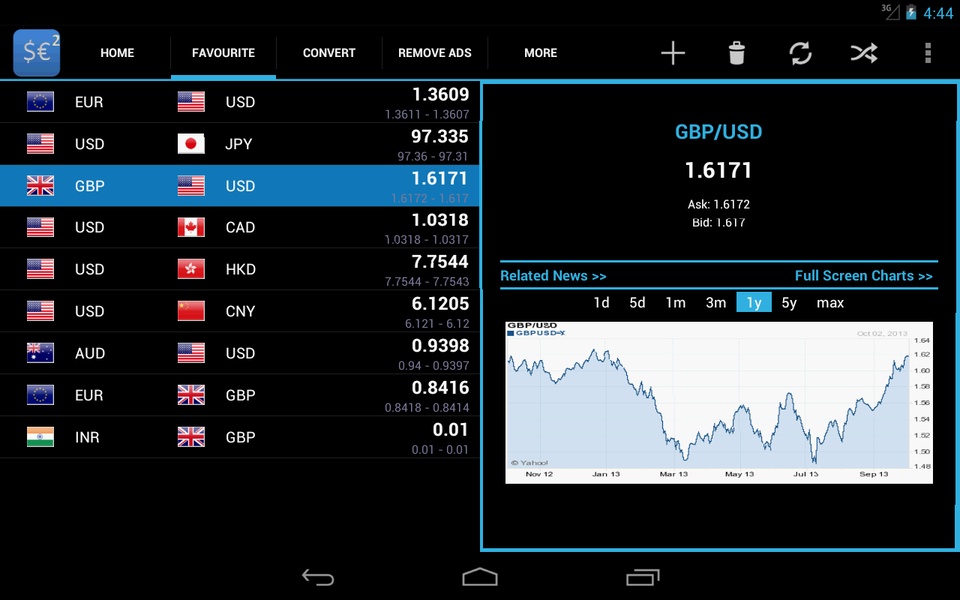The image size is (960, 600).
Task: Tap the currency app logo icon
Action: (x=37, y=53)
